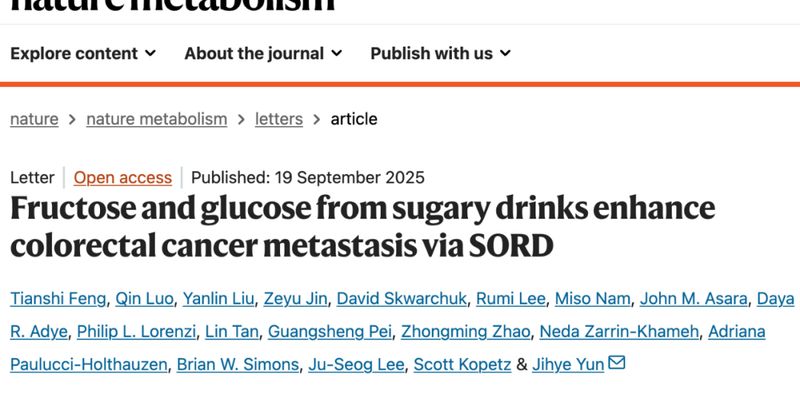Expand the Explore content menu

(x=83, y=53)
